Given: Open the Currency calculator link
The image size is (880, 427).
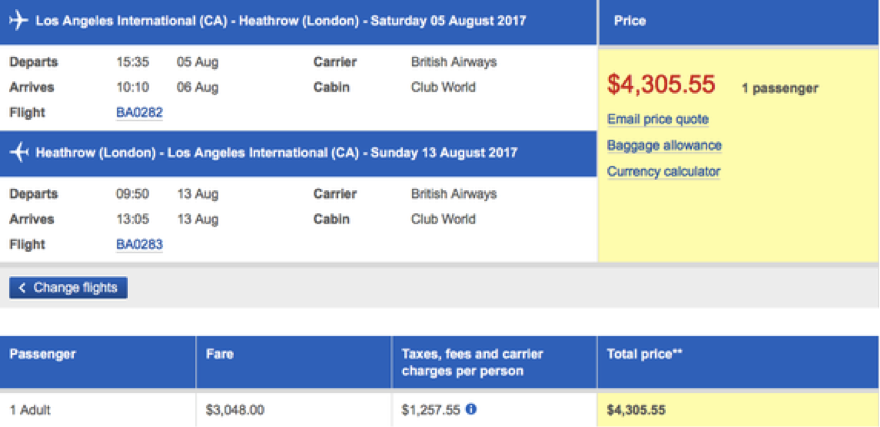Looking at the screenshot, I should click(x=663, y=172).
